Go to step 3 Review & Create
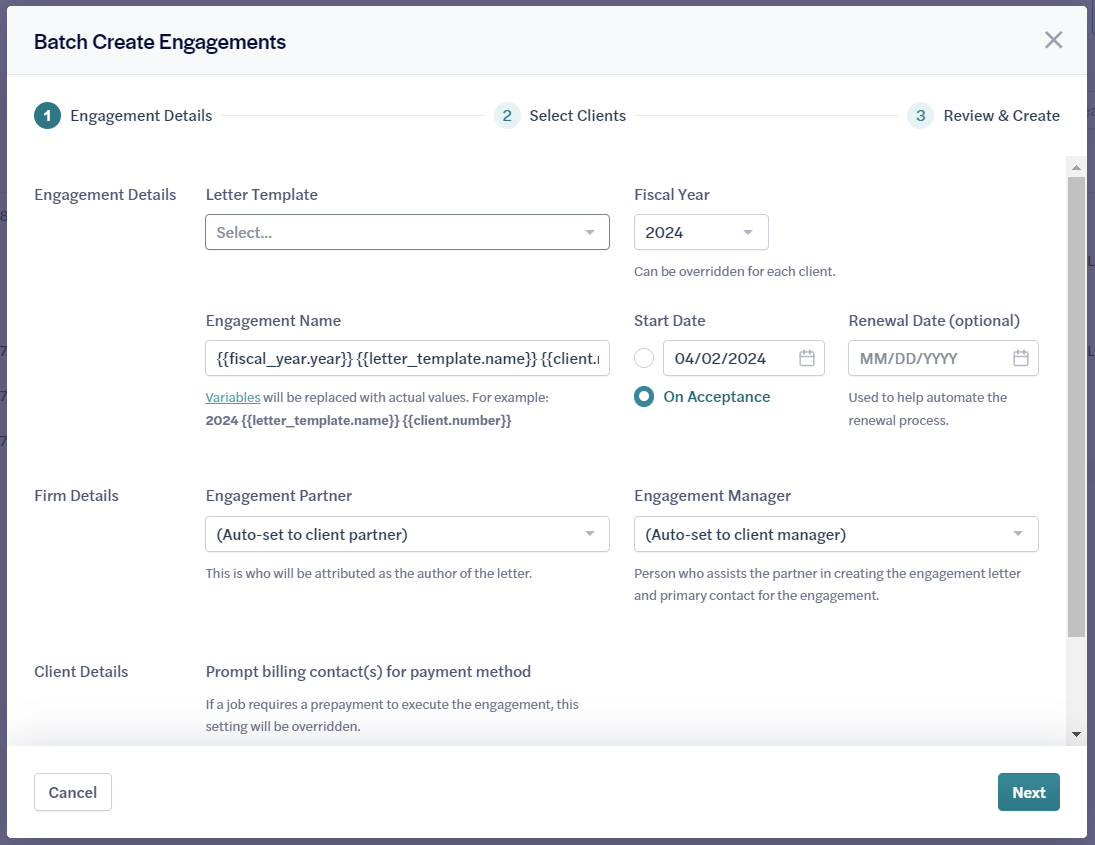Viewport: 1095px width, 845px height. [983, 116]
